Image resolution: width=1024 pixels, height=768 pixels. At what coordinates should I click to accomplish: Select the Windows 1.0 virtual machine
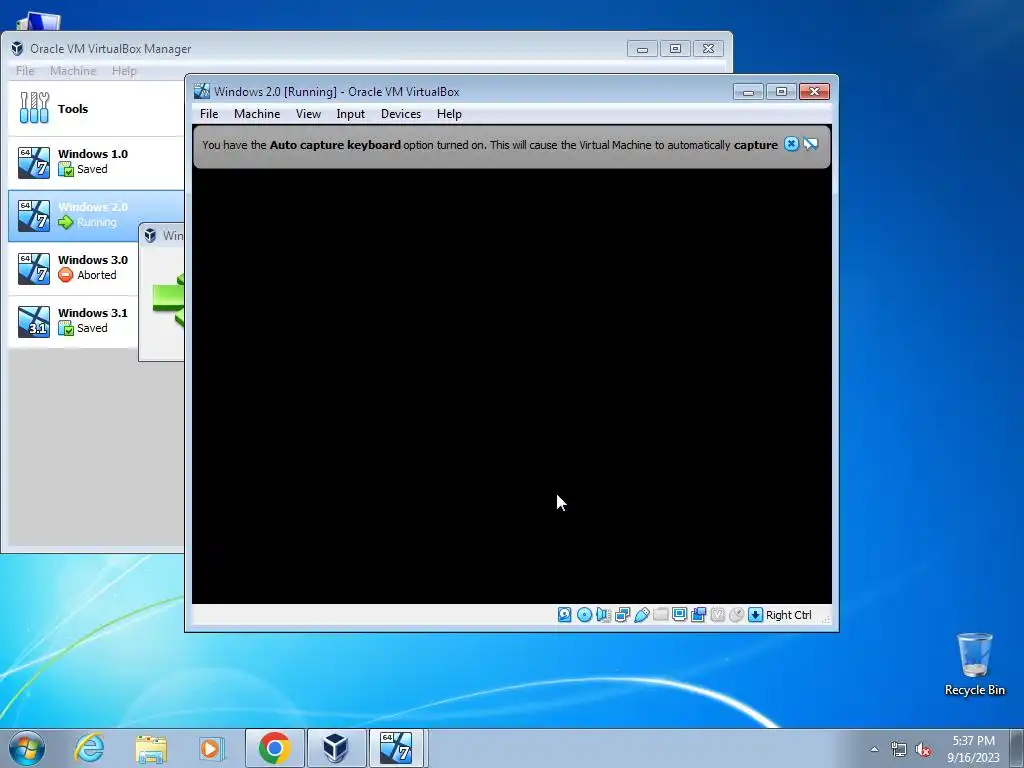(96, 162)
